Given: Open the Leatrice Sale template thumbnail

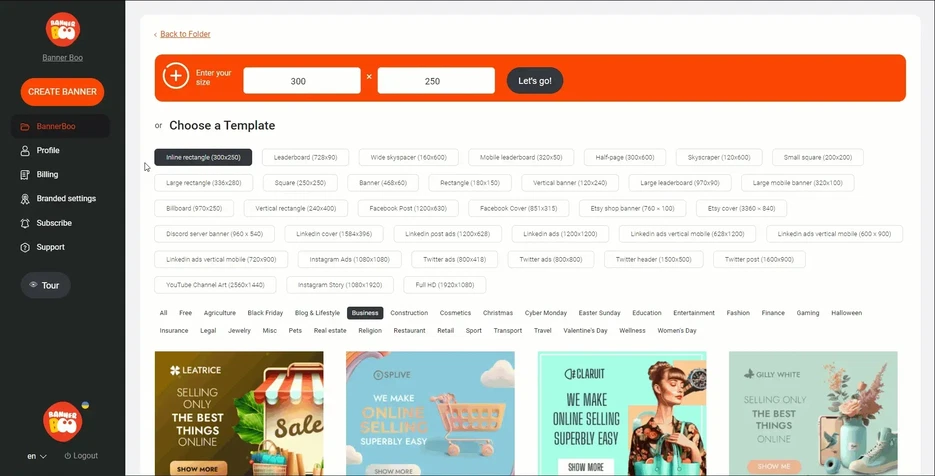Looking at the screenshot, I should point(239,412).
